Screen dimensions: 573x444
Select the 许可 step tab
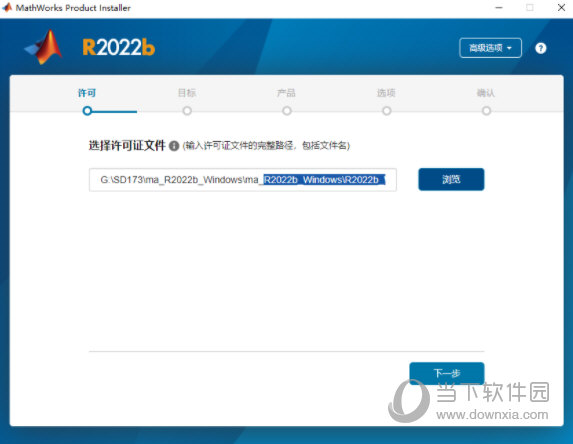87,93
